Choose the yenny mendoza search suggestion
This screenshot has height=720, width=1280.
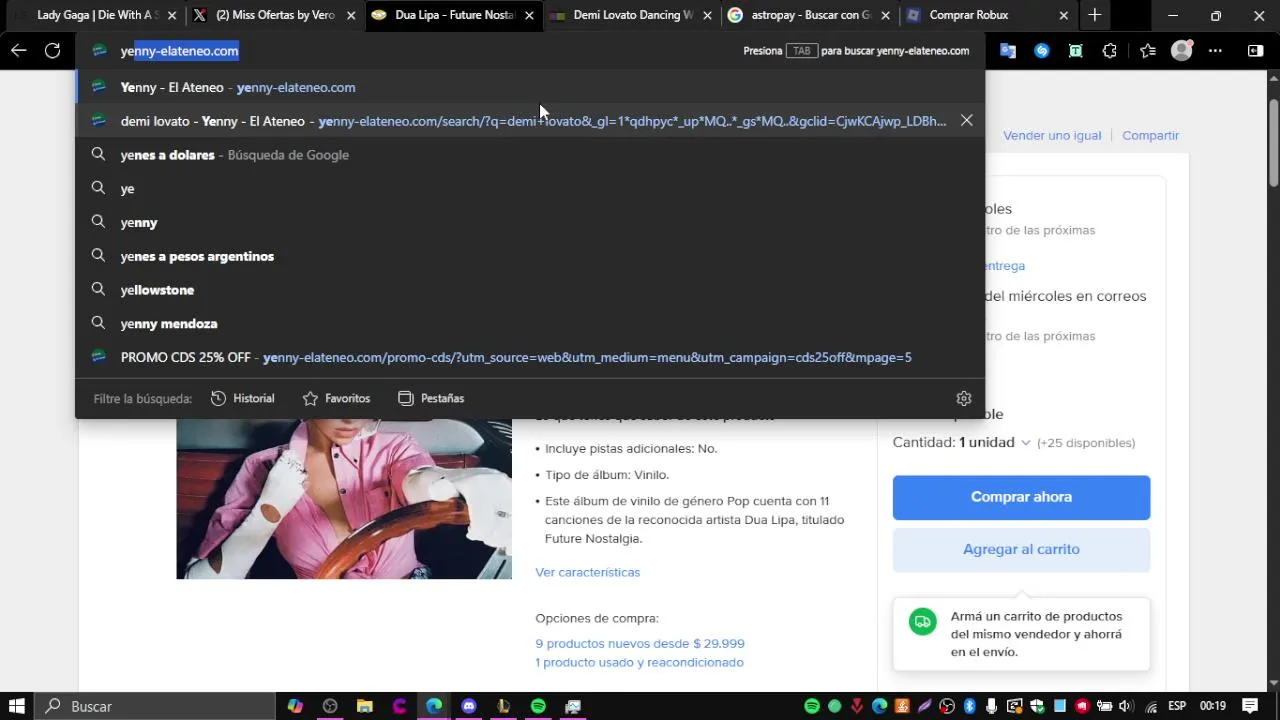[530, 324]
